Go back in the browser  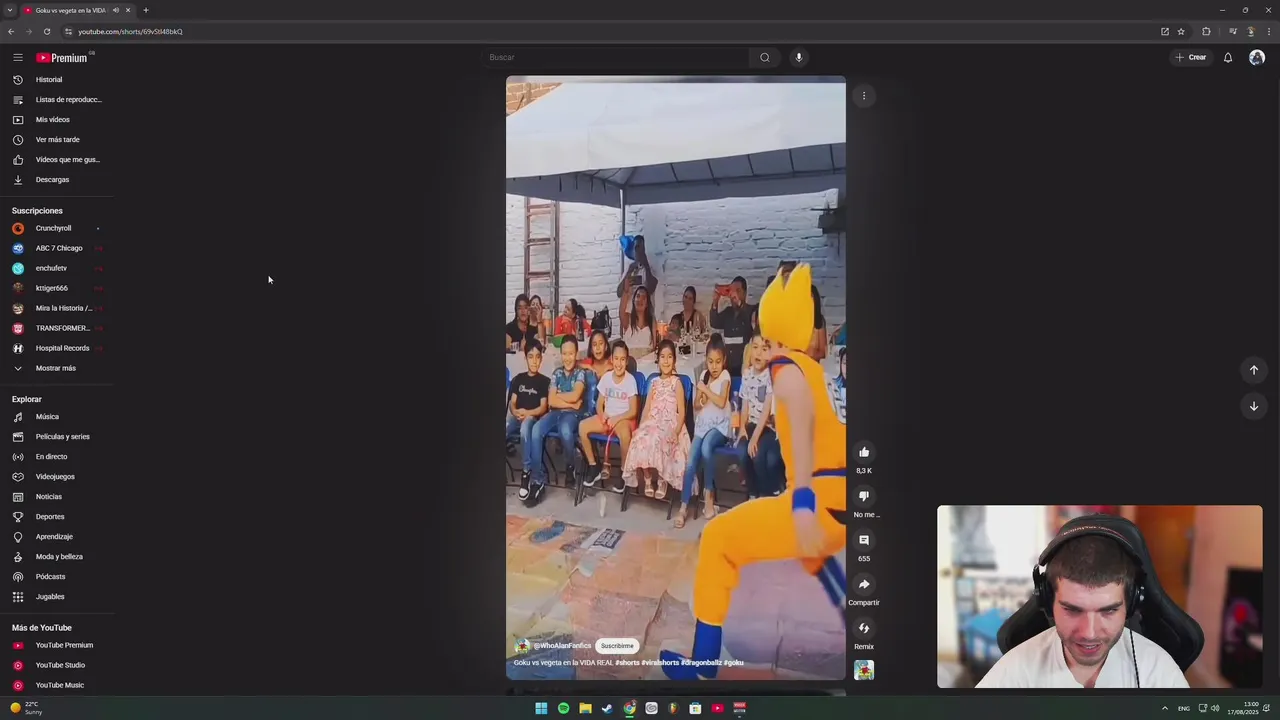coord(11,31)
